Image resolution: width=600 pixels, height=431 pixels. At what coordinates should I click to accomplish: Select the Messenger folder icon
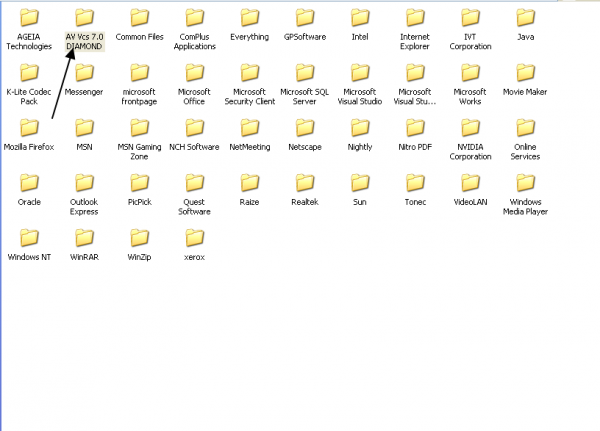click(x=84, y=73)
